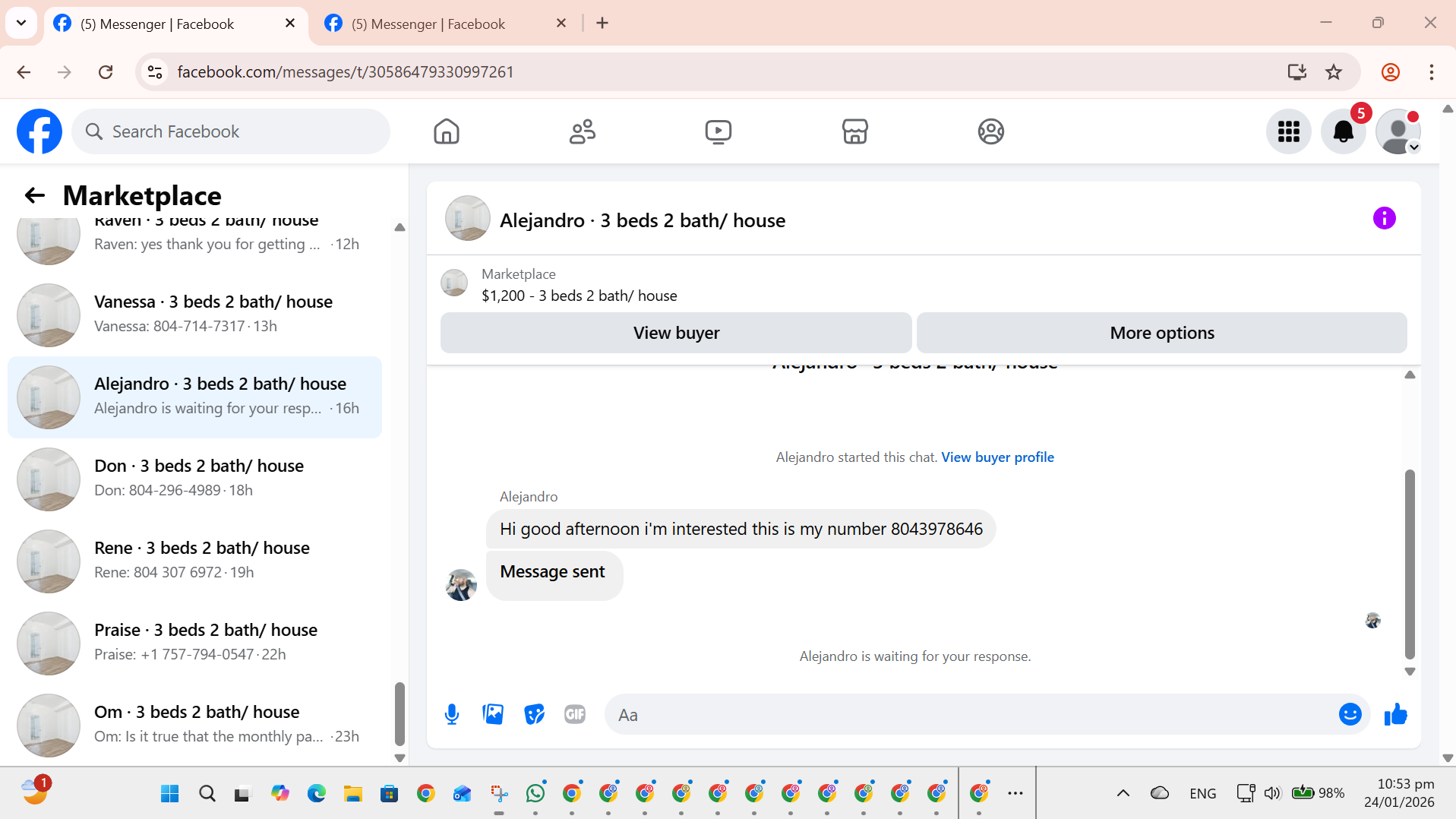Open the Groups icon in top navigation
Screen dimensions: 1456x819
coord(990,131)
